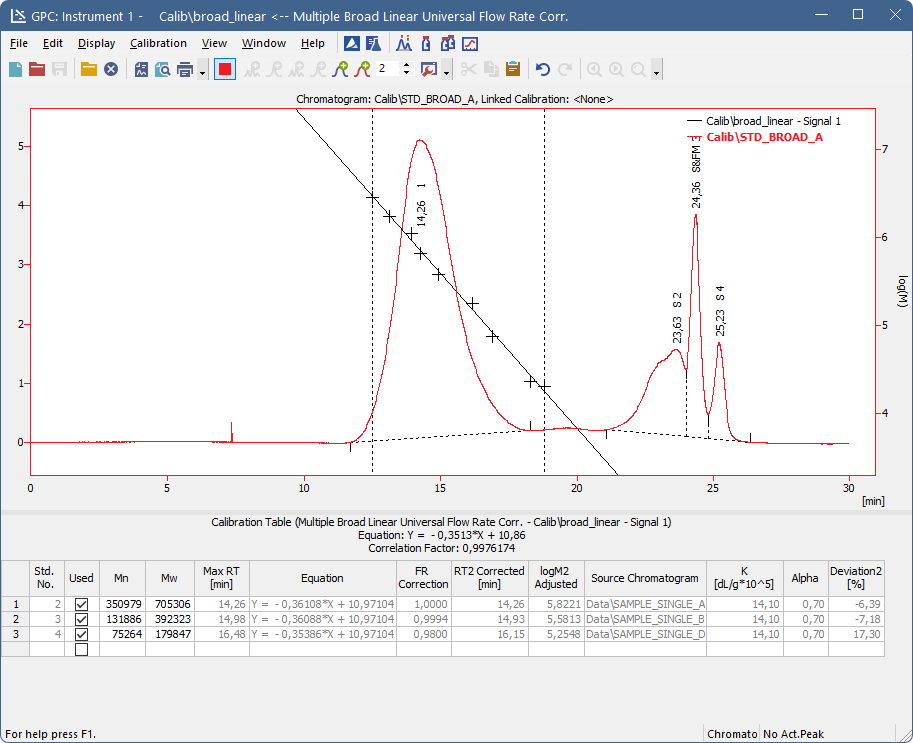Open the Display menu
The width and height of the screenshot is (913, 743).
click(x=96, y=43)
